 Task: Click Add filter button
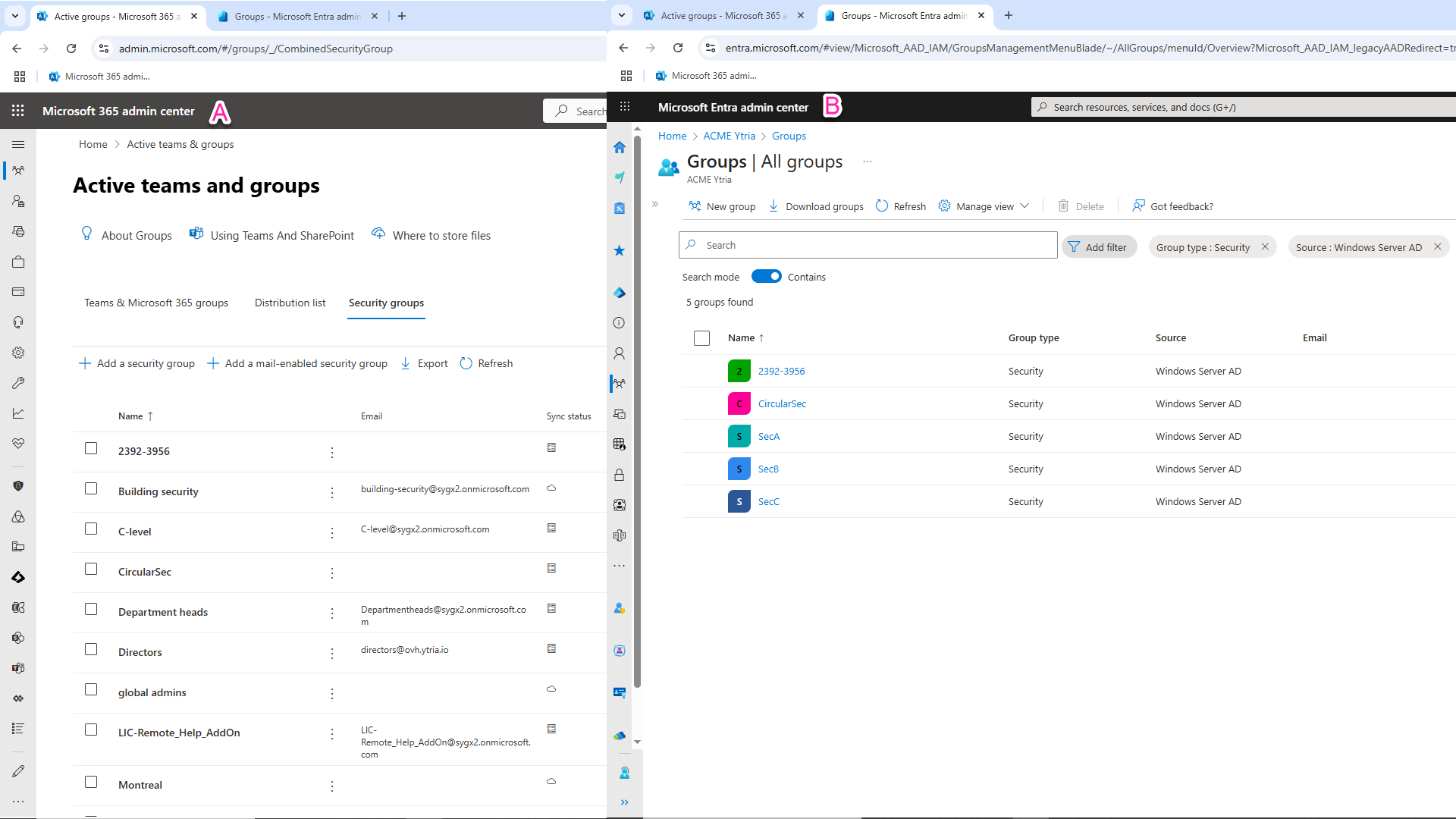(1099, 247)
